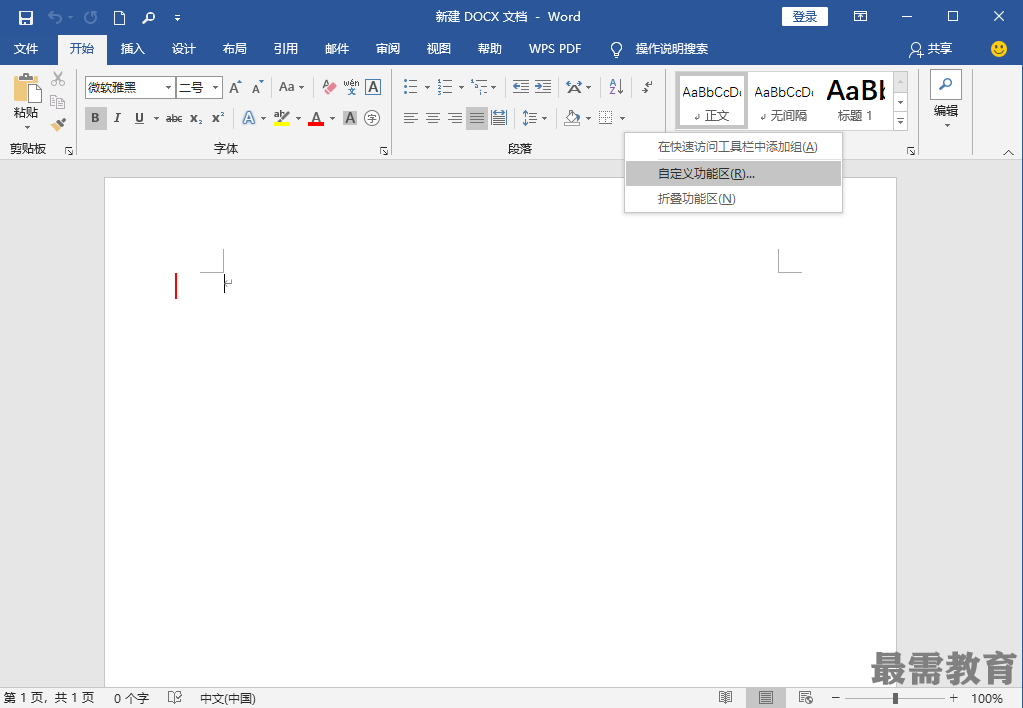
Task: Add a phonetic guide with the wén icon
Action: point(352,87)
